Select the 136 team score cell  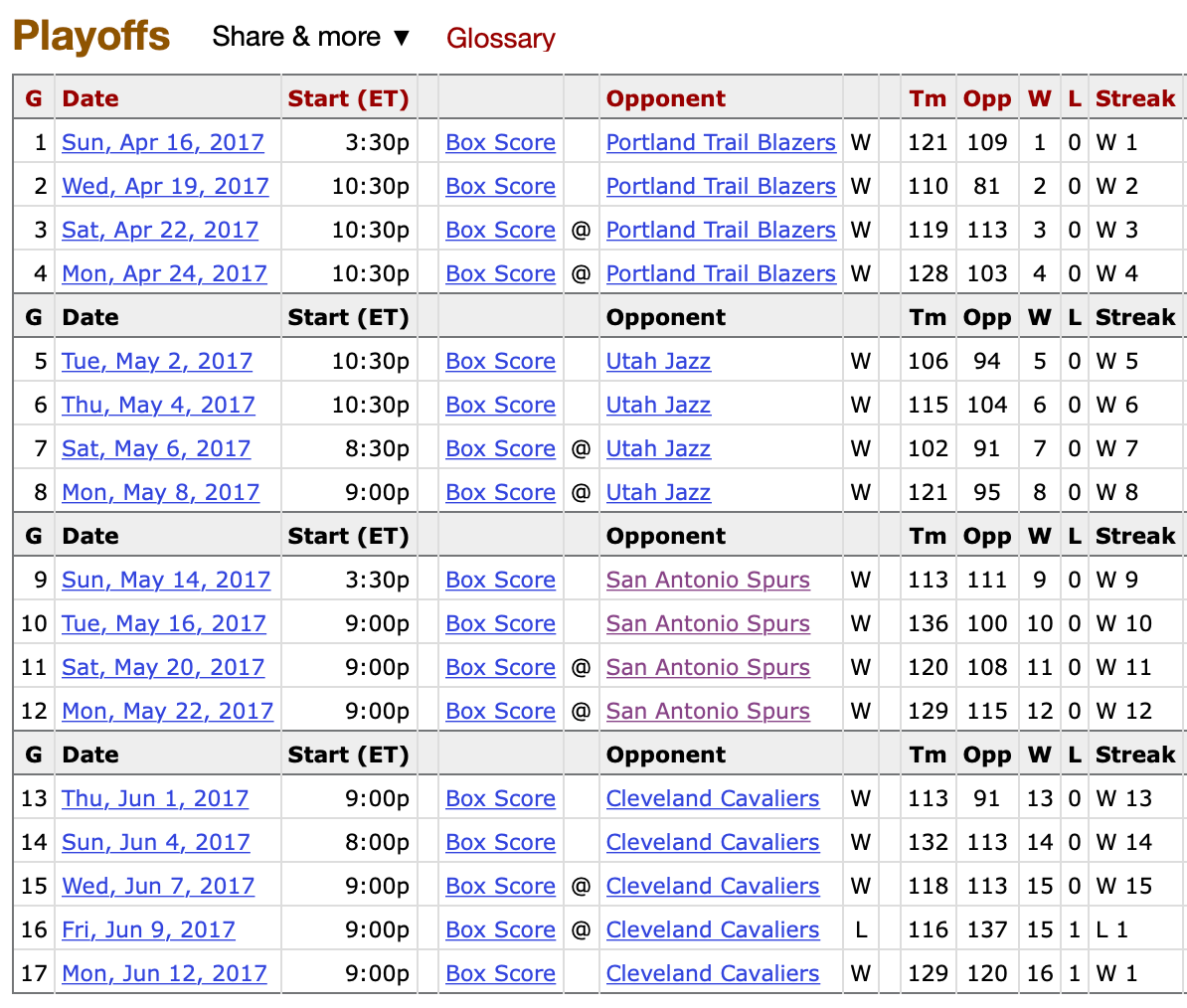point(929,623)
